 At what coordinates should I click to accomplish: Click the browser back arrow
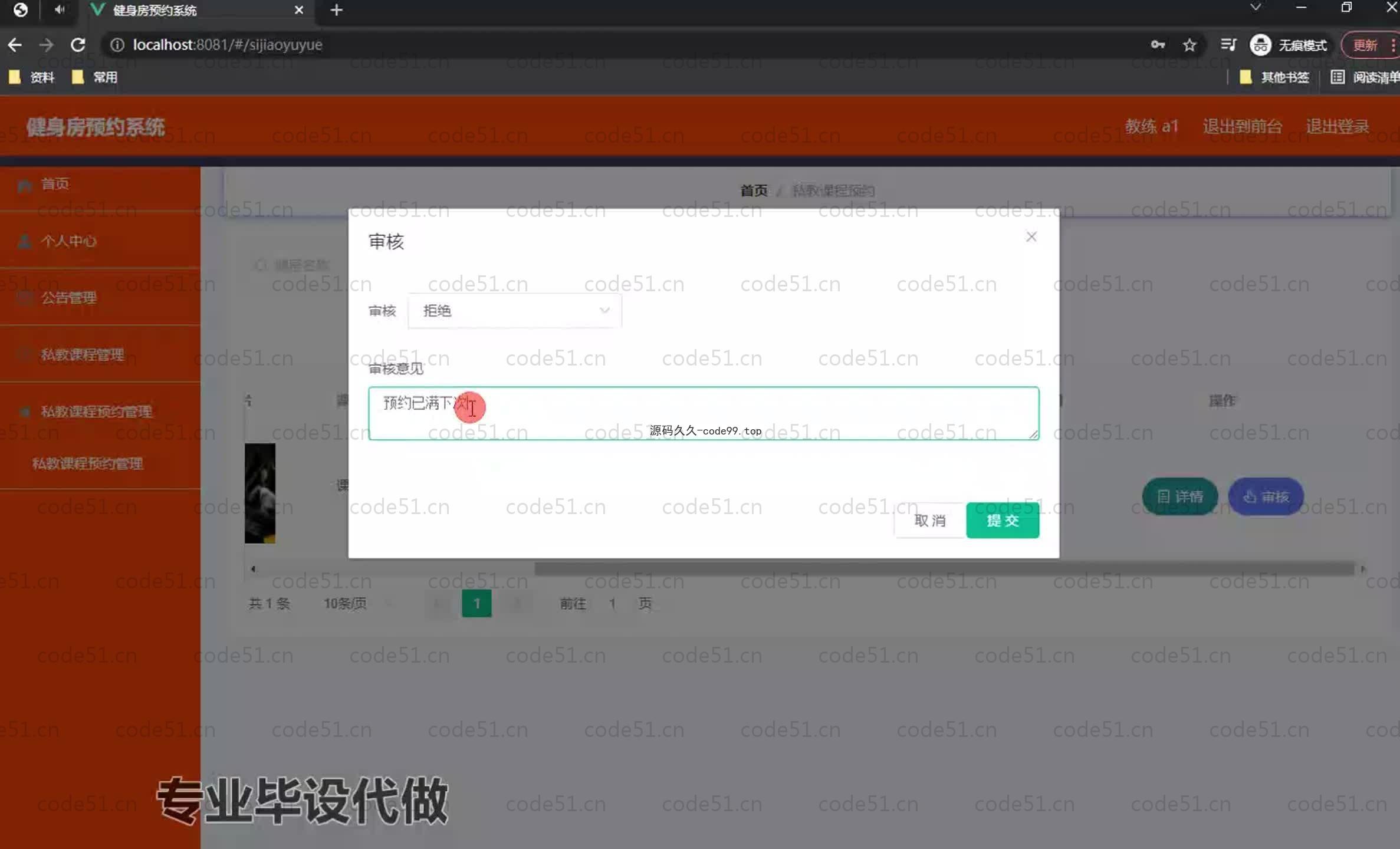click(x=15, y=45)
